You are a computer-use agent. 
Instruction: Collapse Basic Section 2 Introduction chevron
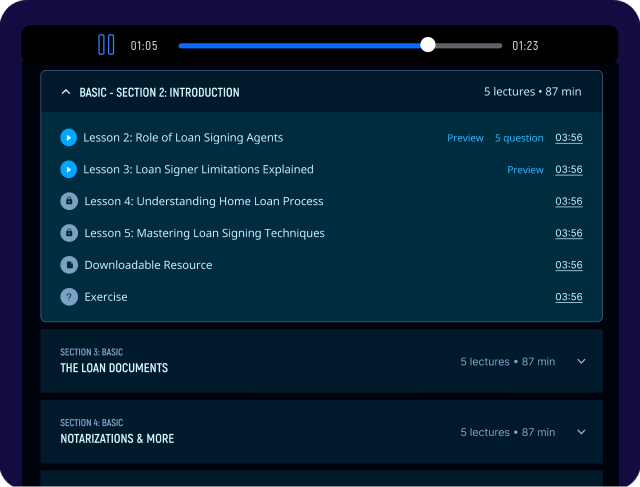click(x=66, y=92)
